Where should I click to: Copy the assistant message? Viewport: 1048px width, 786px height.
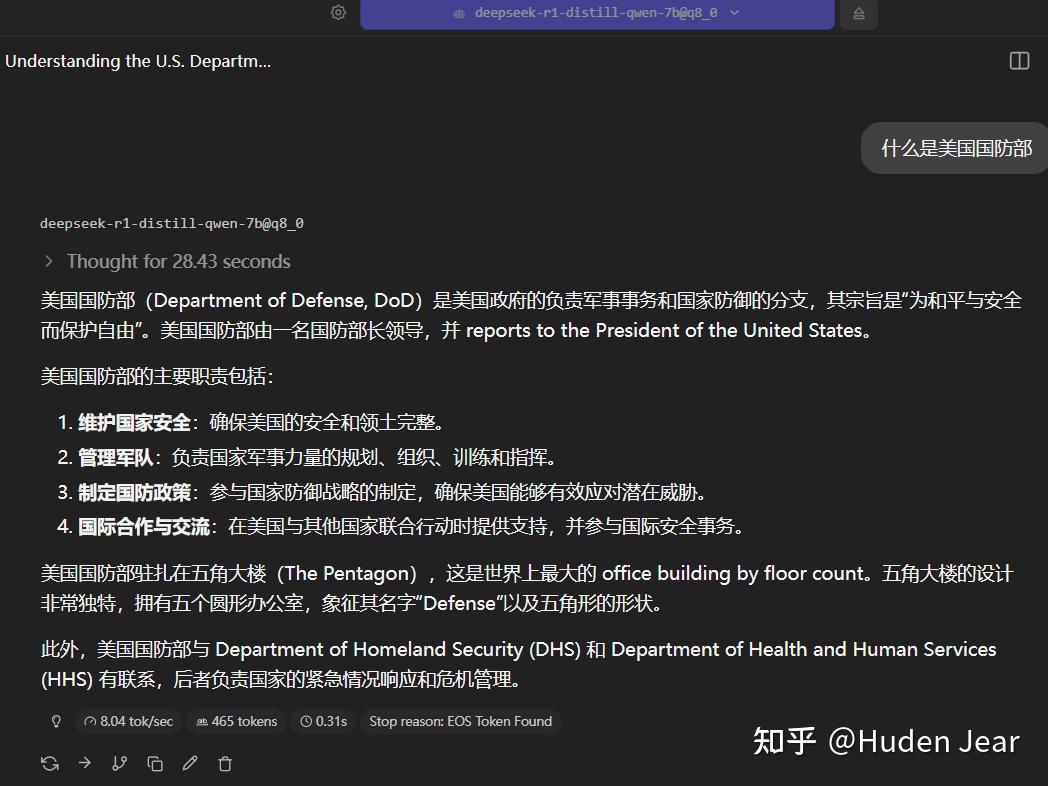(x=155, y=763)
